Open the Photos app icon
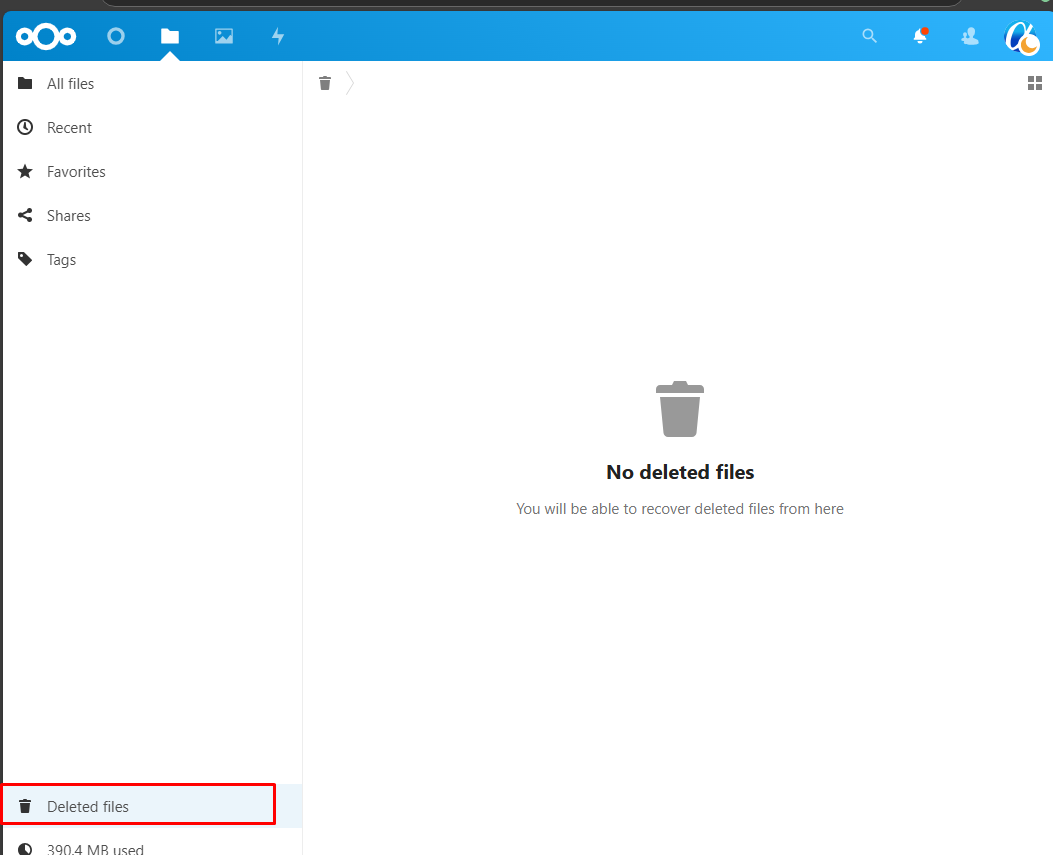This screenshot has height=855, width=1053. pyautogui.click(x=224, y=37)
